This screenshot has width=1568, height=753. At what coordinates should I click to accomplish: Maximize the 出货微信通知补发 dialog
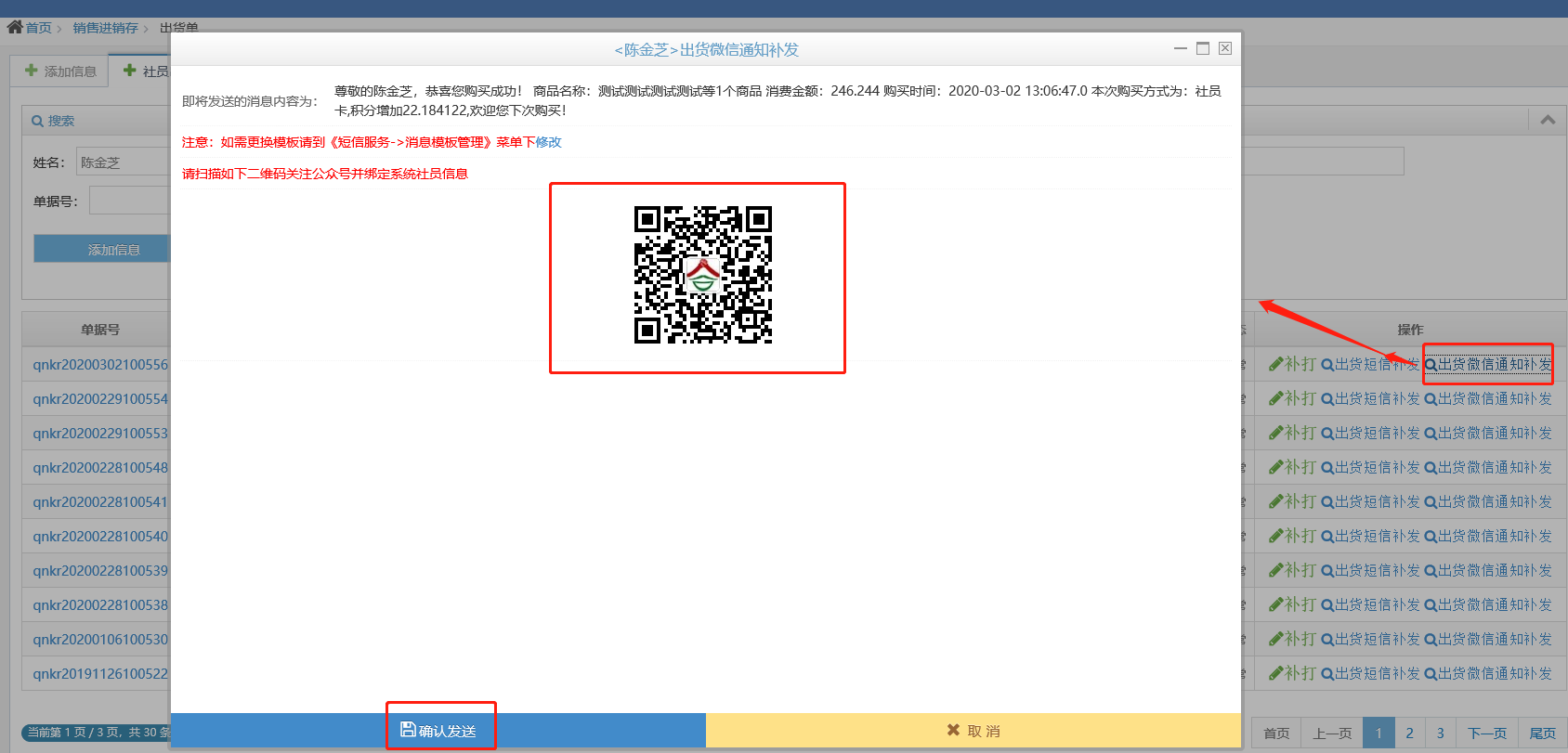click(1203, 48)
